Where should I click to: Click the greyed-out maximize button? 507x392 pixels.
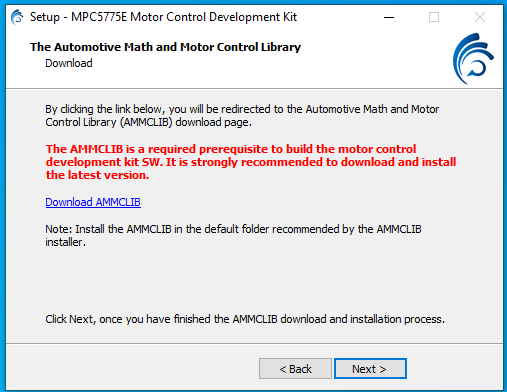pos(434,17)
